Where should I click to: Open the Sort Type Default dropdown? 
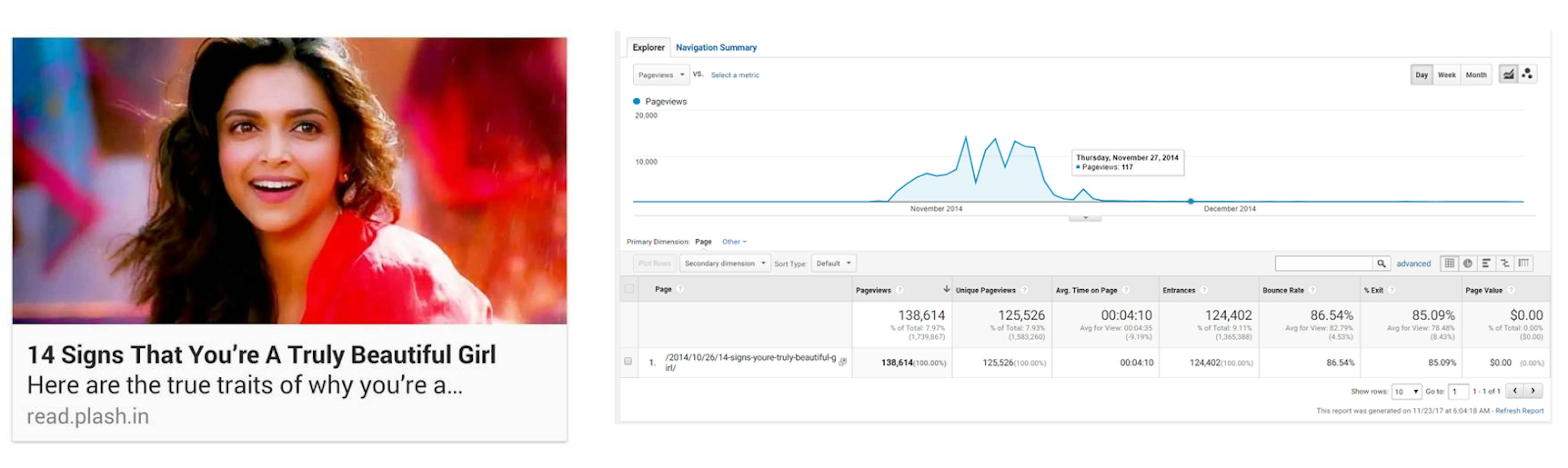click(x=833, y=264)
